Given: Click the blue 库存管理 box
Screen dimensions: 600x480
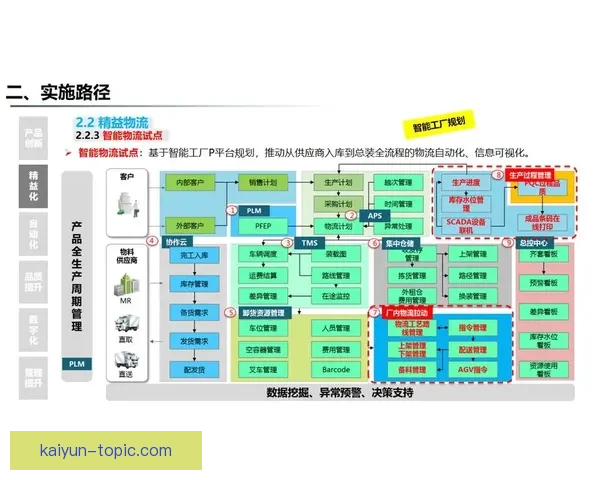Looking at the screenshot, I should click(x=194, y=284).
